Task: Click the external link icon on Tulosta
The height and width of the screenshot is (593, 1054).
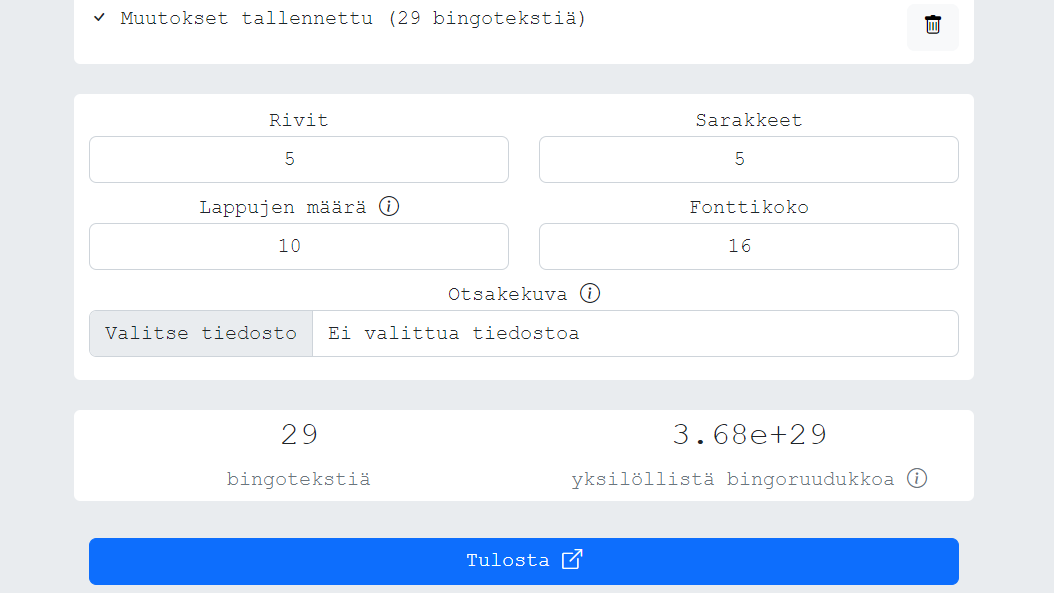Action: [x=571, y=559]
